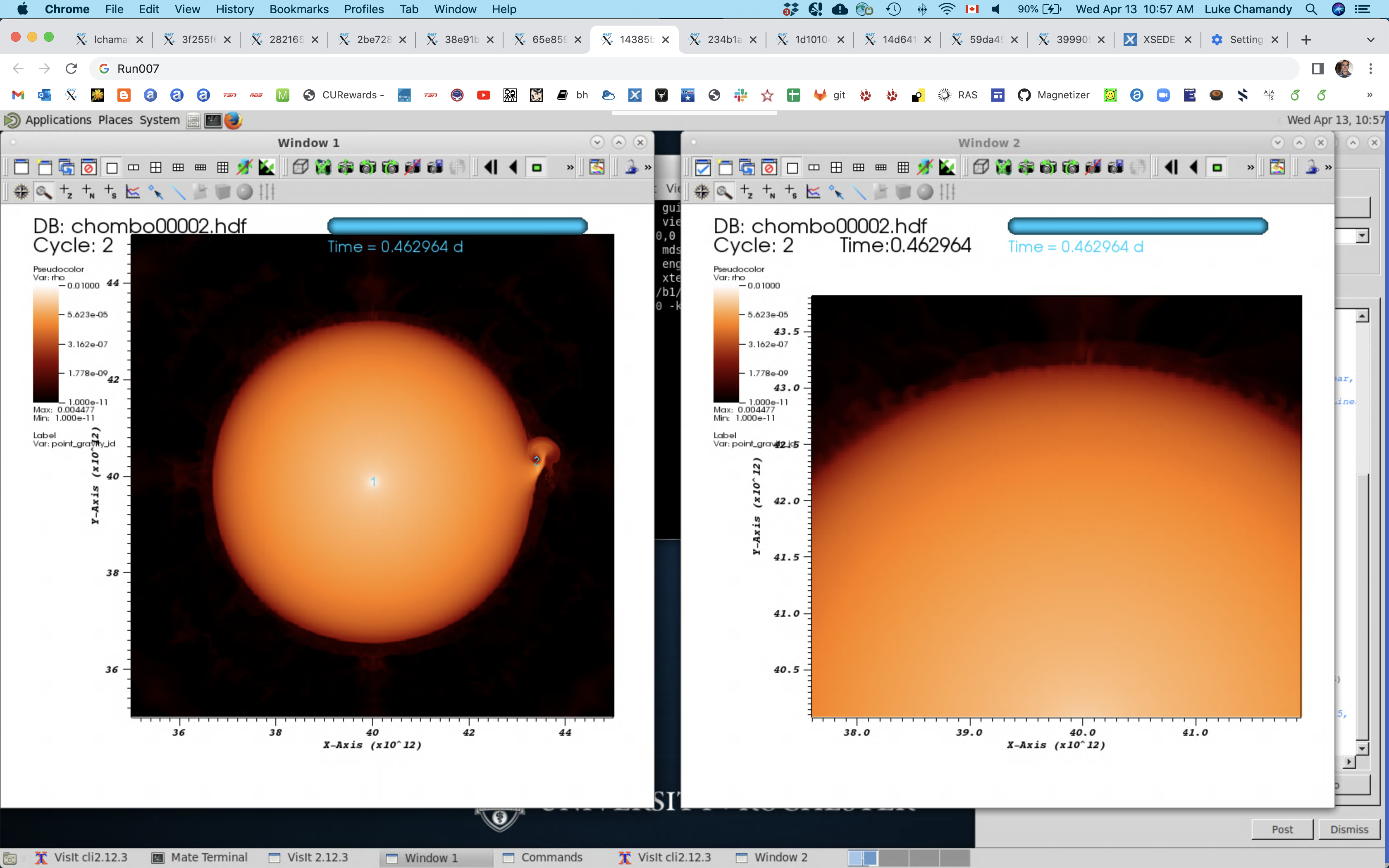This screenshot has width=1389, height=868.
Task: Toggle Navigate mode in Window 1
Action: click(21, 192)
